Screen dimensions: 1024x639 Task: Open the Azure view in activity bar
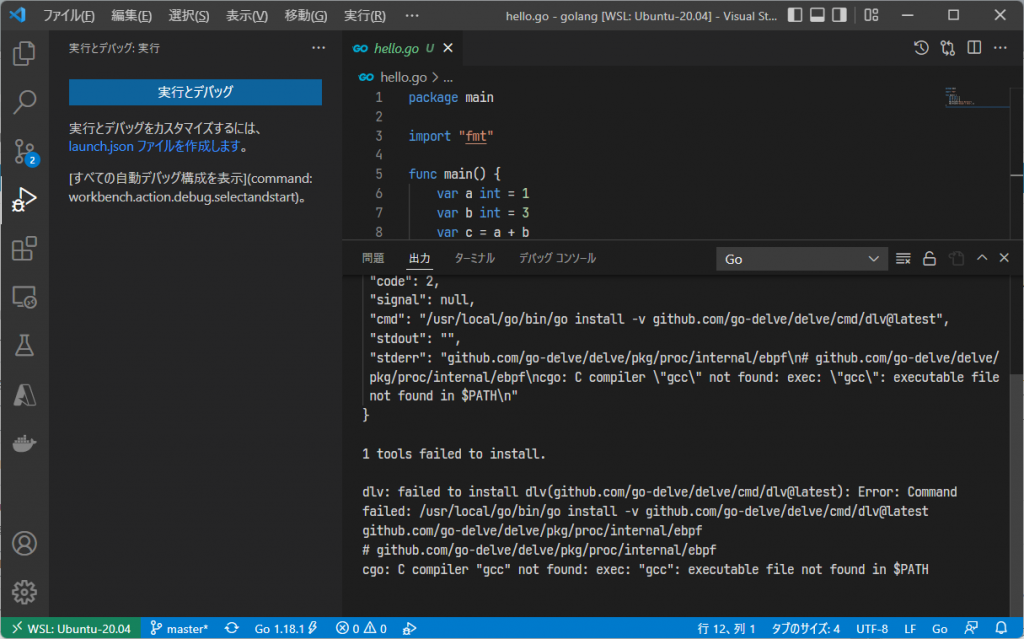point(24,395)
